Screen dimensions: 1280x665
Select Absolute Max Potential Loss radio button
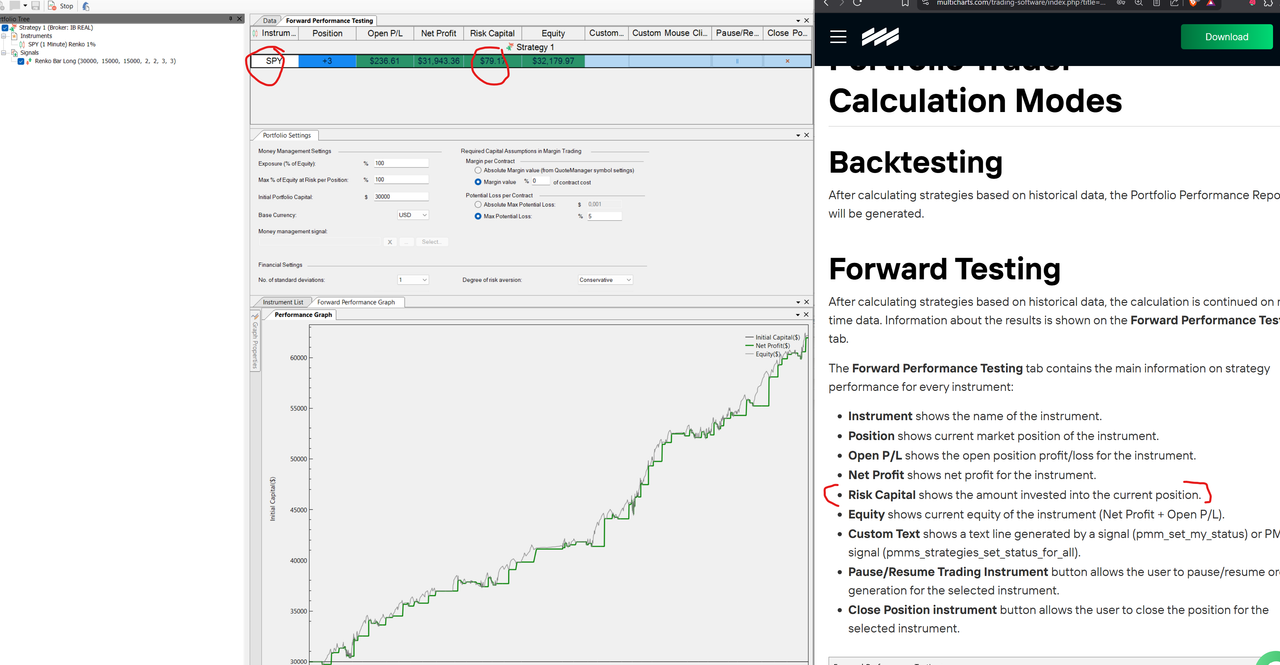[478, 204]
